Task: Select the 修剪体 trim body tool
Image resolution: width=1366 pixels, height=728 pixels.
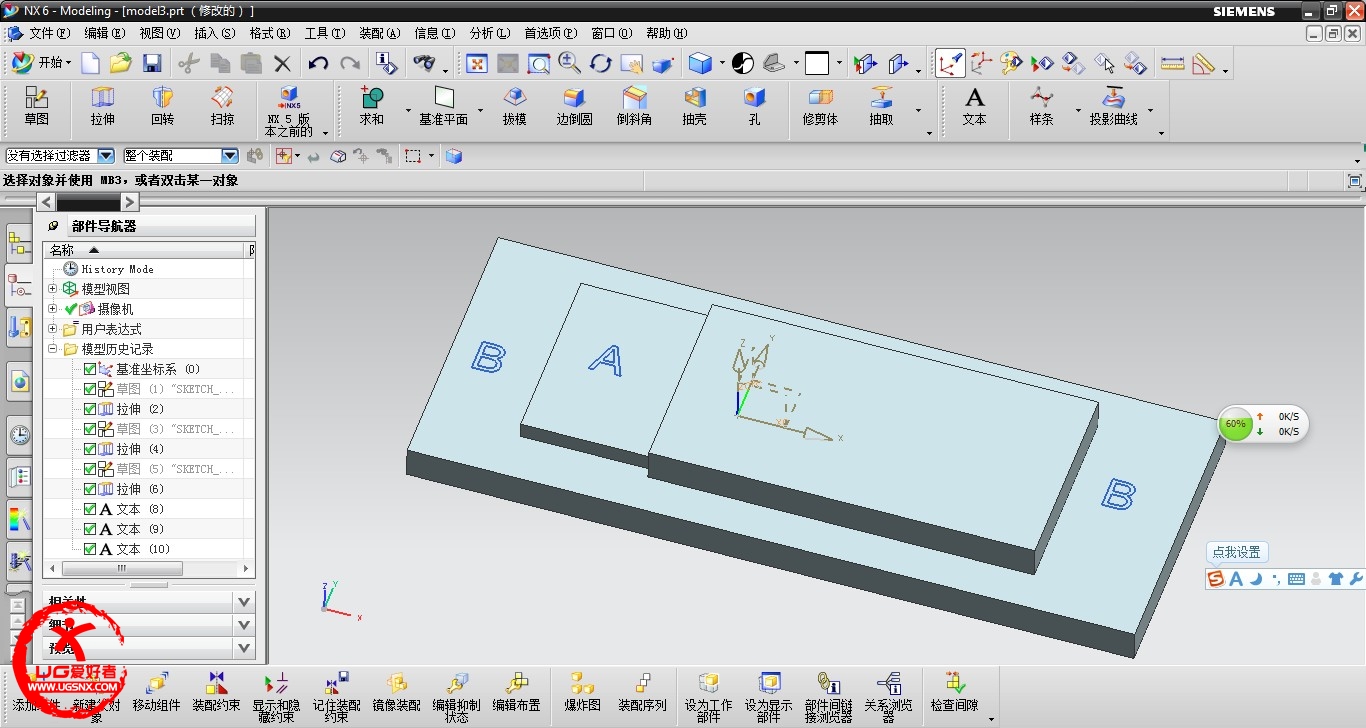Action: click(820, 107)
